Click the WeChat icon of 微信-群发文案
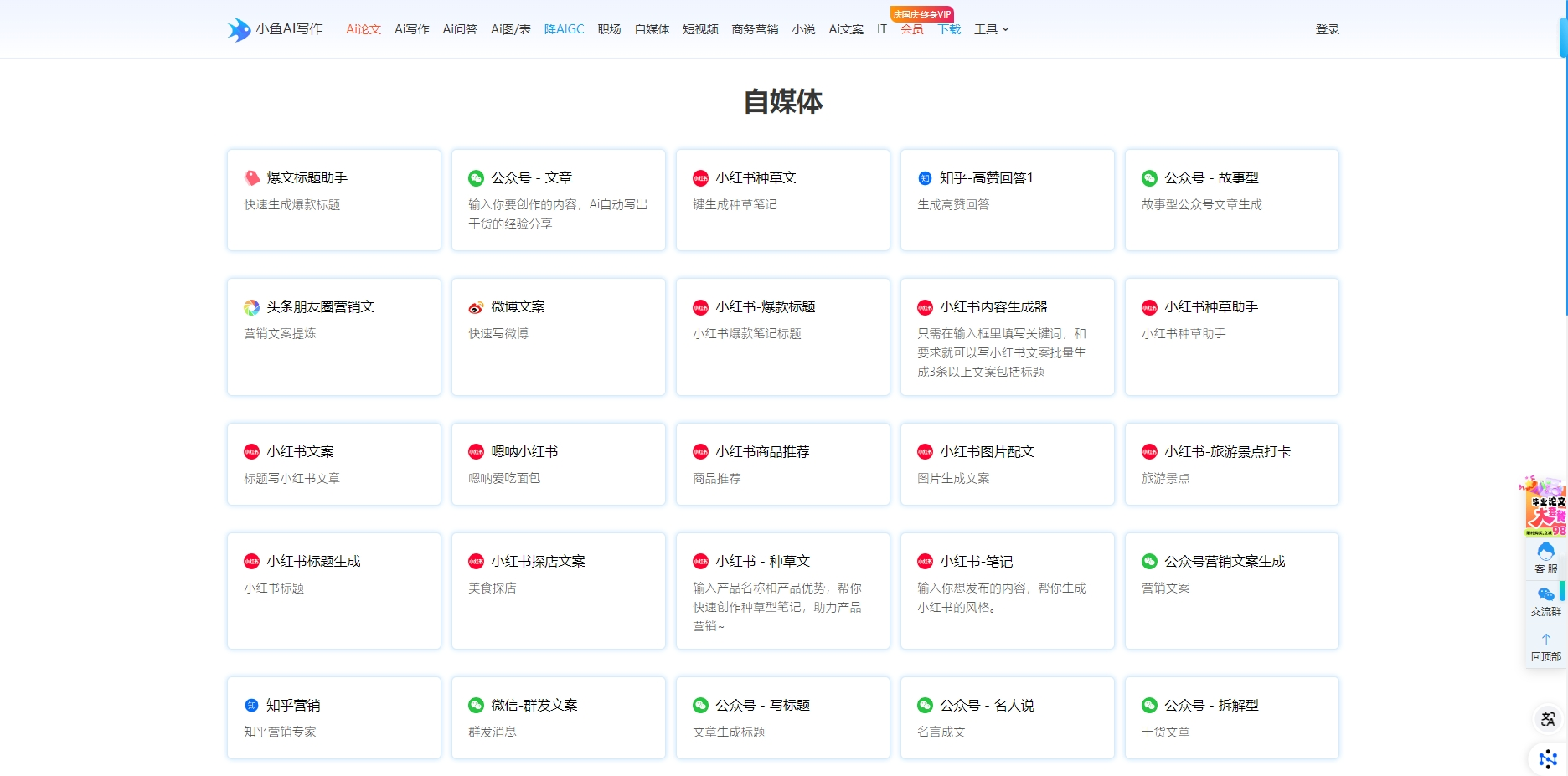Screen dimensions: 1568x776 [476, 706]
